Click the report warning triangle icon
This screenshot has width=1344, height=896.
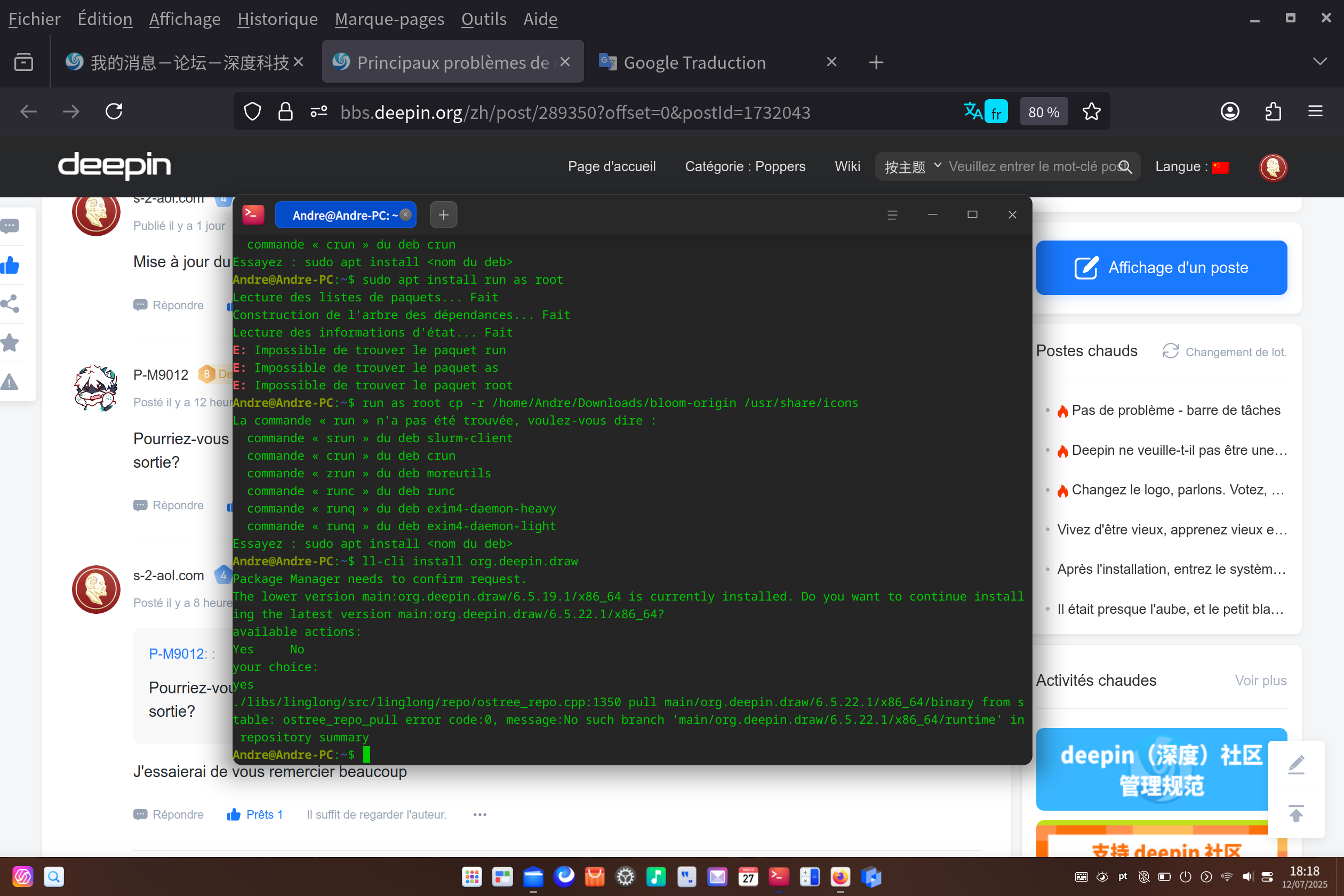click(x=10, y=382)
